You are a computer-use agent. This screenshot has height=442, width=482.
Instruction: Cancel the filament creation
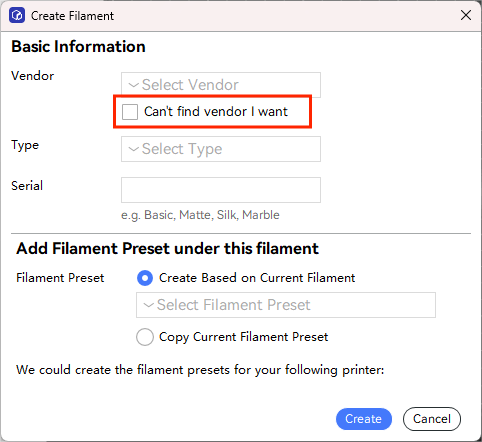pos(432,419)
